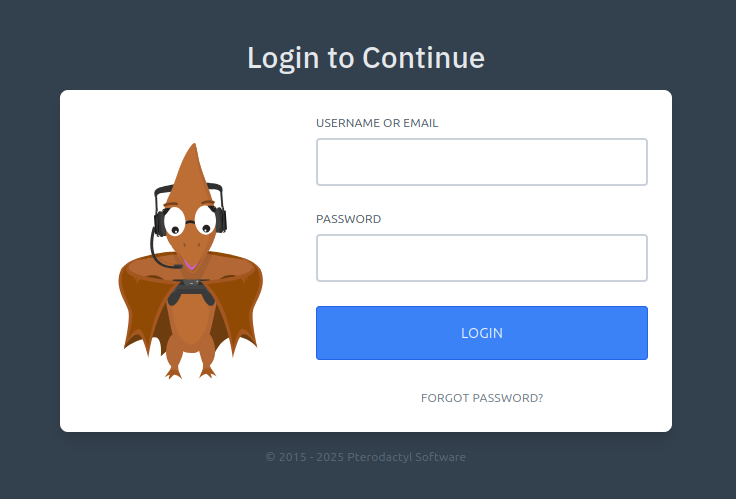Click the mascot's pointed head crest
This screenshot has height=499, width=736.
coord(193,173)
